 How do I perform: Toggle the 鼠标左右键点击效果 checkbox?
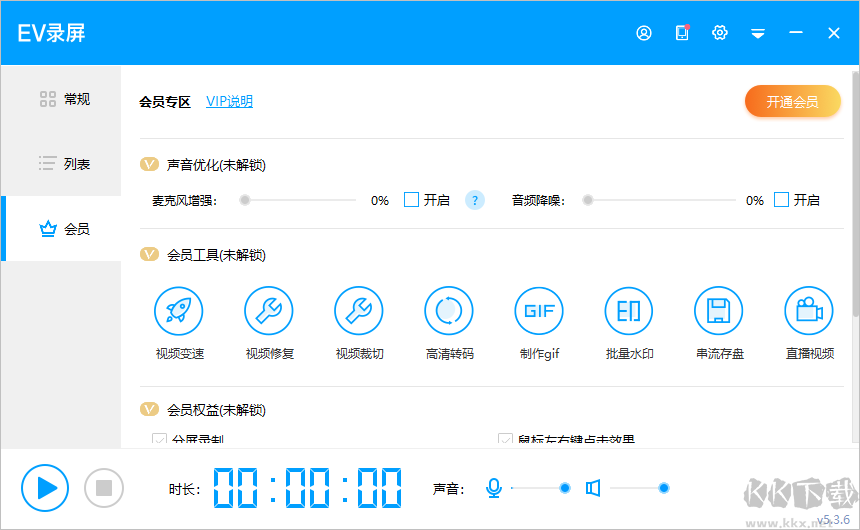tap(505, 440)
